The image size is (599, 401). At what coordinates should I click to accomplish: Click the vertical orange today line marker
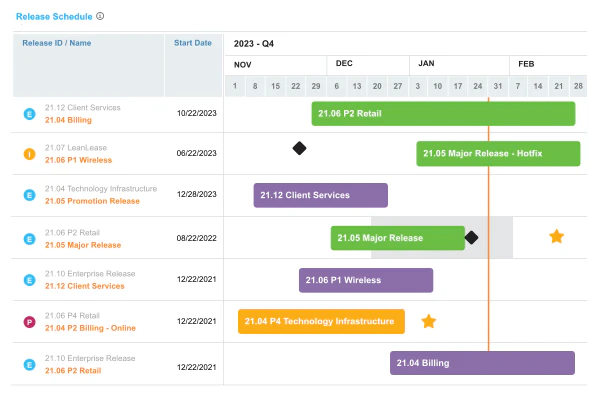coord(488,224)
